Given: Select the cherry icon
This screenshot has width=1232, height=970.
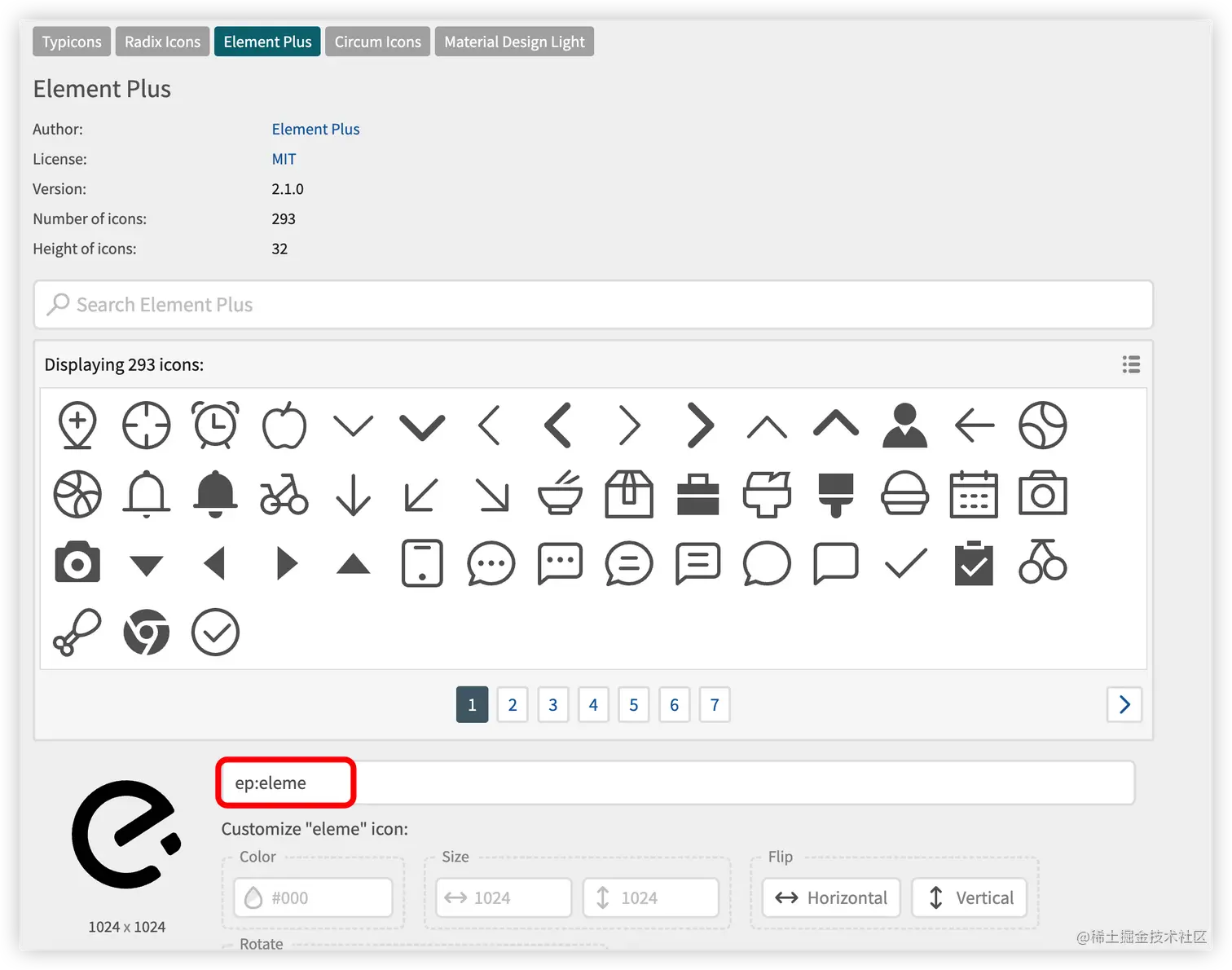Looking at the screenshot, I should [1043, 561].
